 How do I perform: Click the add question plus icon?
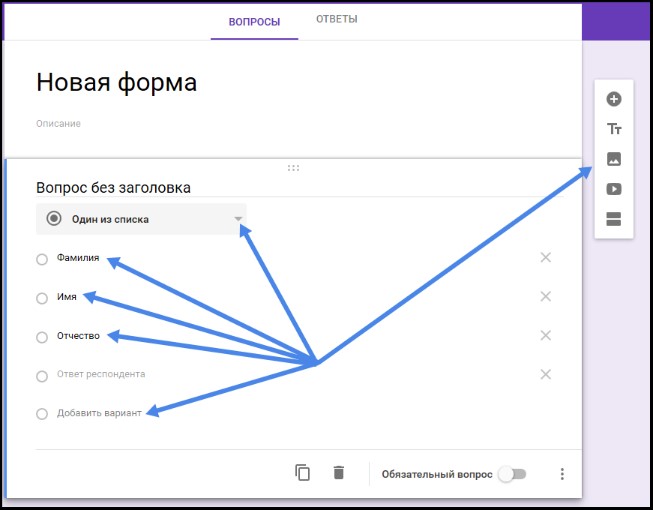tap(614, 99)
